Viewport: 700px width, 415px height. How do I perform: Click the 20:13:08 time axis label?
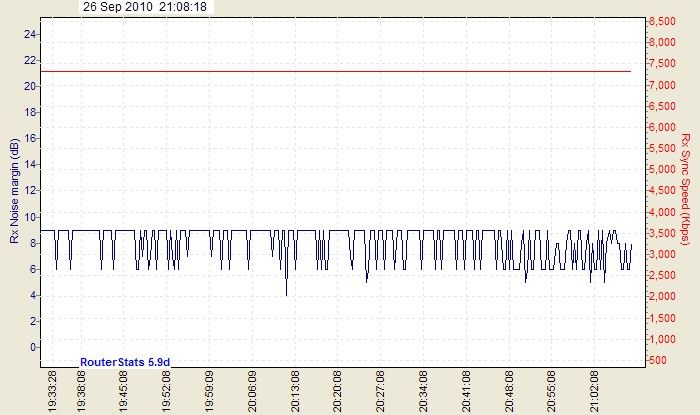point(295,391)
